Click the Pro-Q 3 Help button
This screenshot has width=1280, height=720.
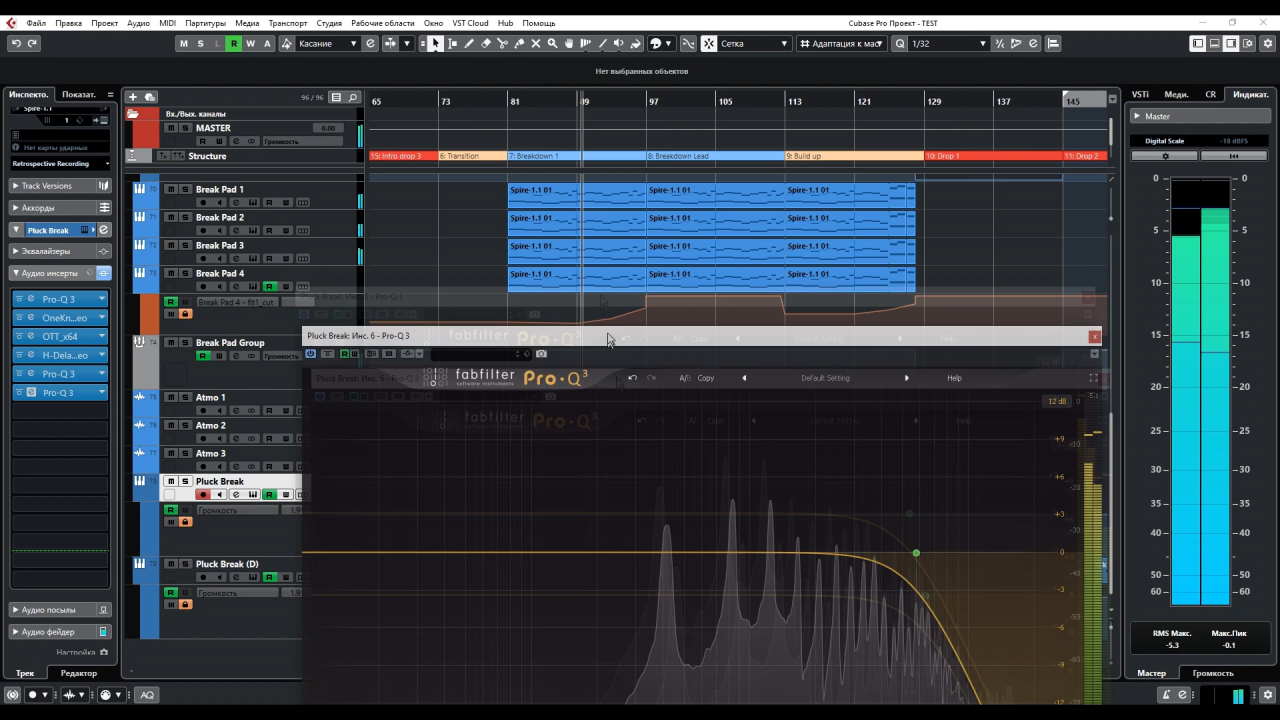954,378
